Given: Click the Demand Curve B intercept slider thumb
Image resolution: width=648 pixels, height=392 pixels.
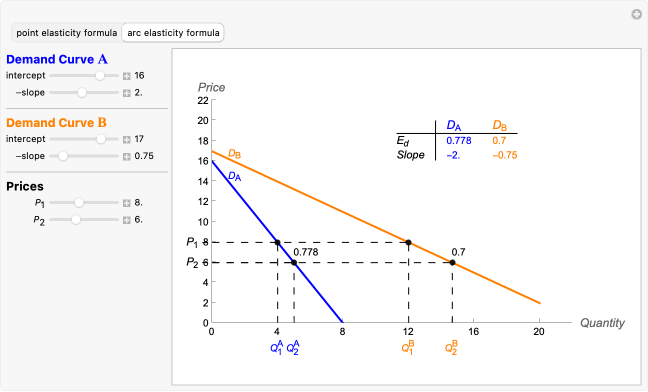Looking at the screenshot, I should point(101,139).
